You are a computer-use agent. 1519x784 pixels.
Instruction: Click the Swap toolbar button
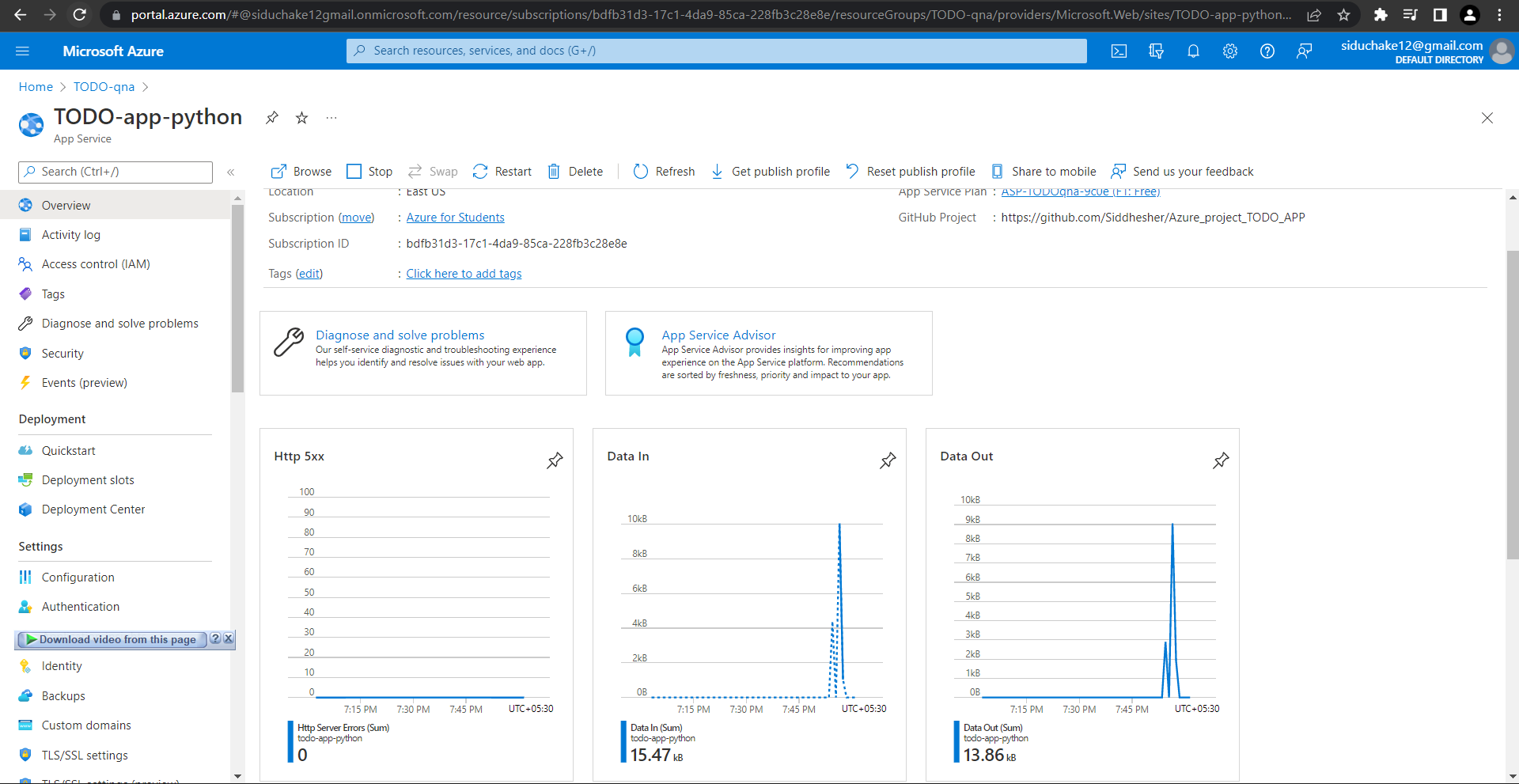point(433,172)
